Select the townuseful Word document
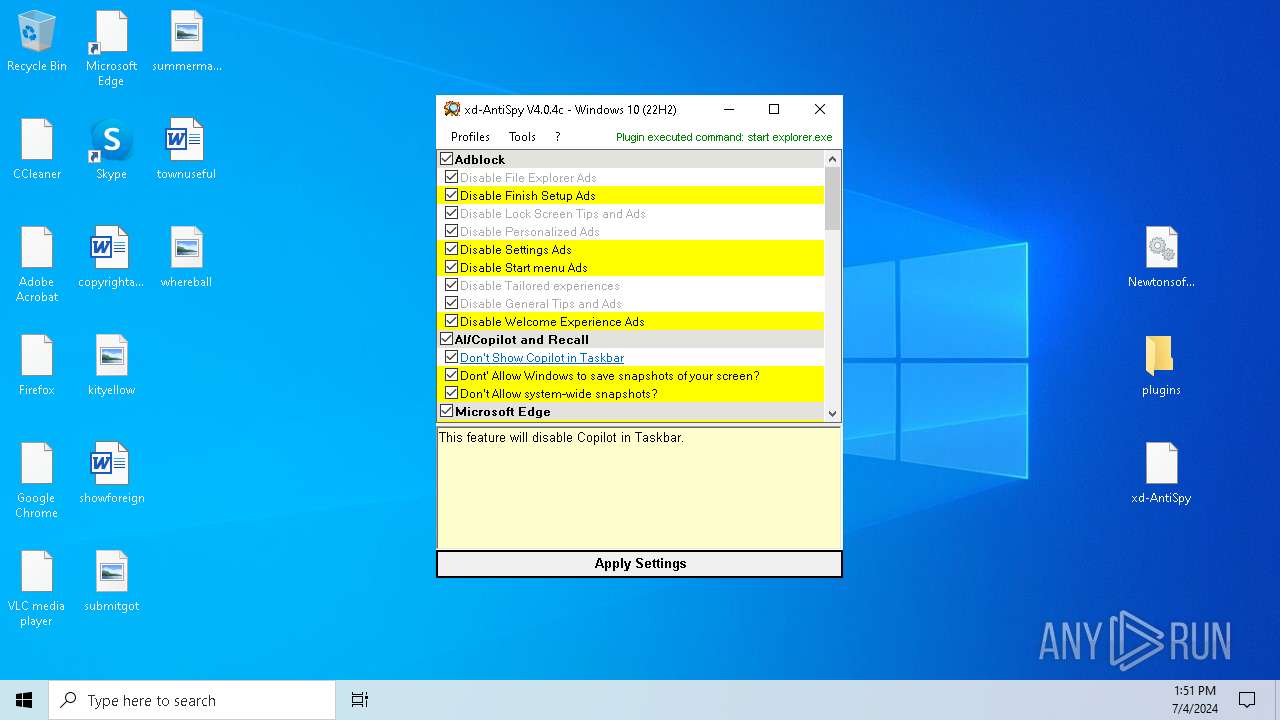 (186, 150)
